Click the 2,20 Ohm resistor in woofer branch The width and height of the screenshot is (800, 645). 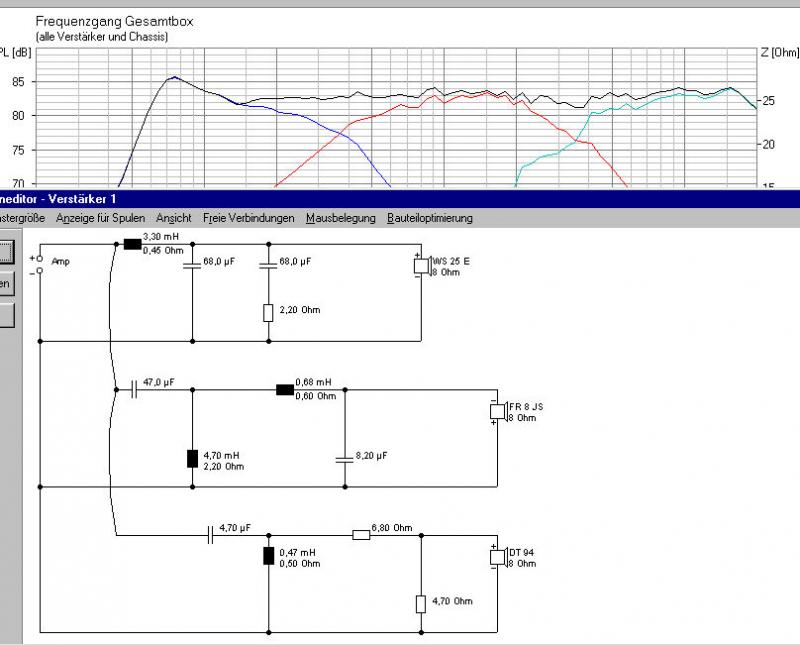268,313
